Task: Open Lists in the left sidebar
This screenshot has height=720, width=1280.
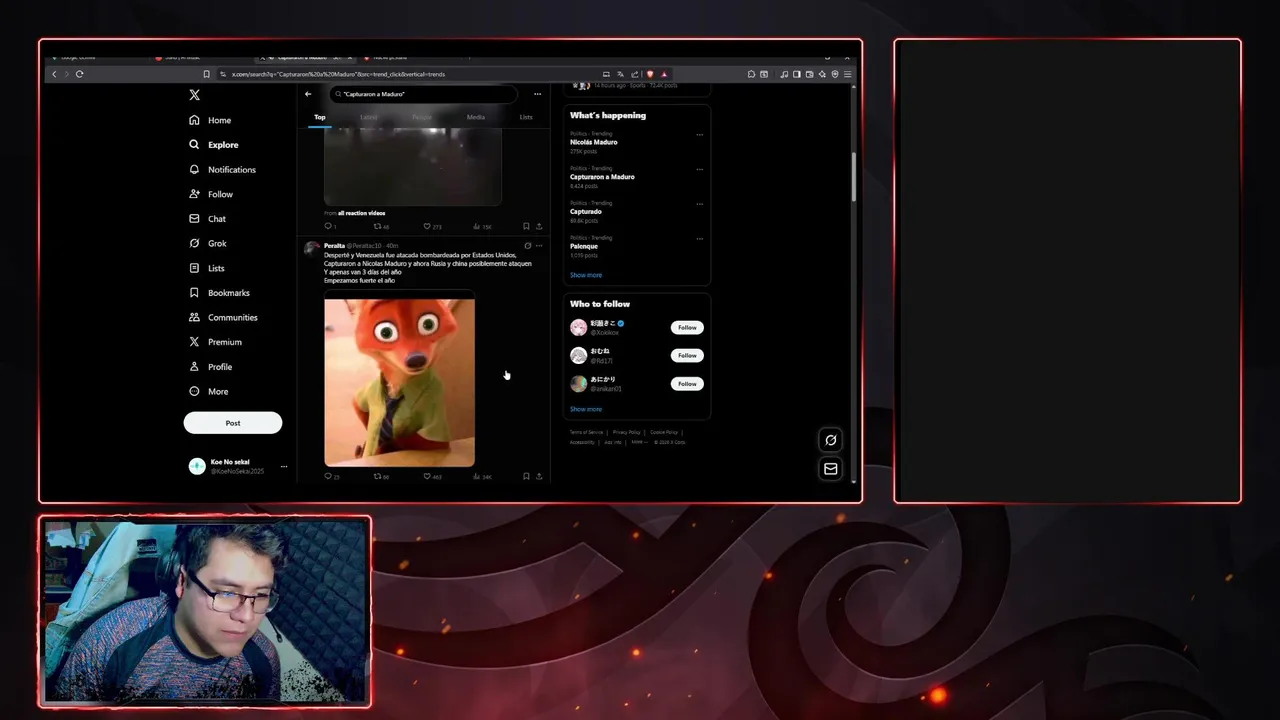Action: pos(207,268)
